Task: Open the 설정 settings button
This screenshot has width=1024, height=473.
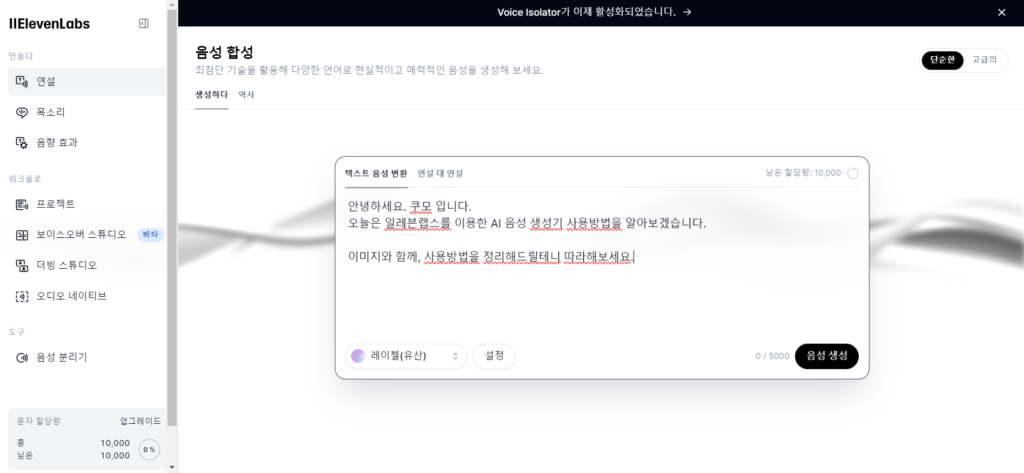Action: [x=494, y=356]
